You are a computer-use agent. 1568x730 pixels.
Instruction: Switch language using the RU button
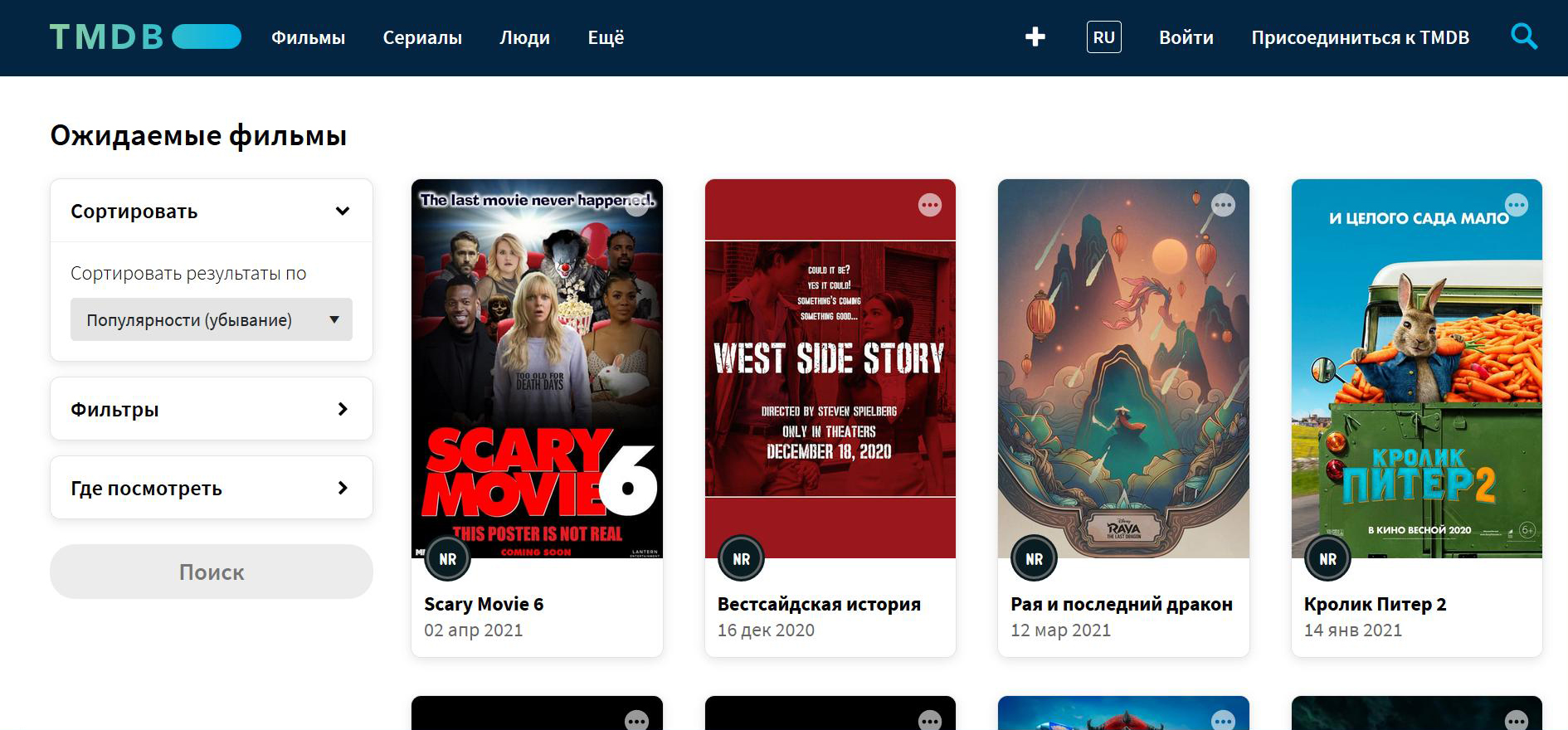[1103, 37]
